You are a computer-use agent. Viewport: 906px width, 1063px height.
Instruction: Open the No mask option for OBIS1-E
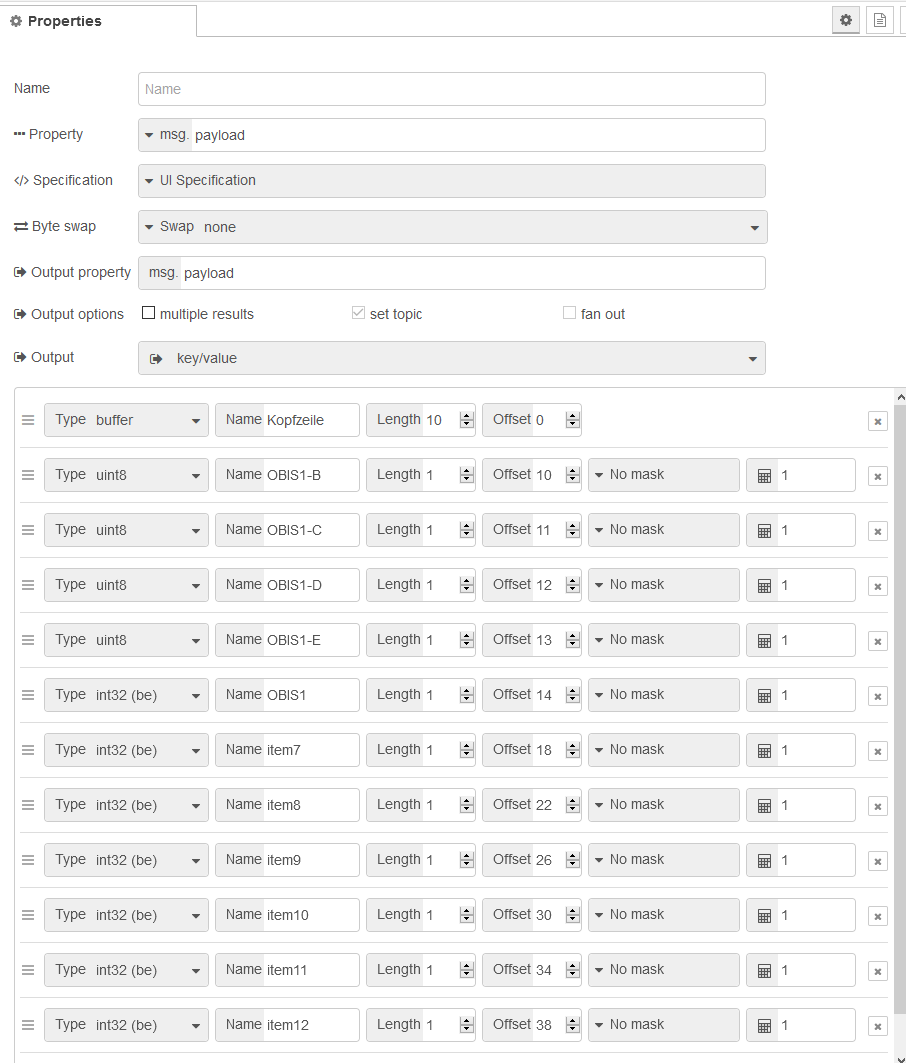coord(664,640)
